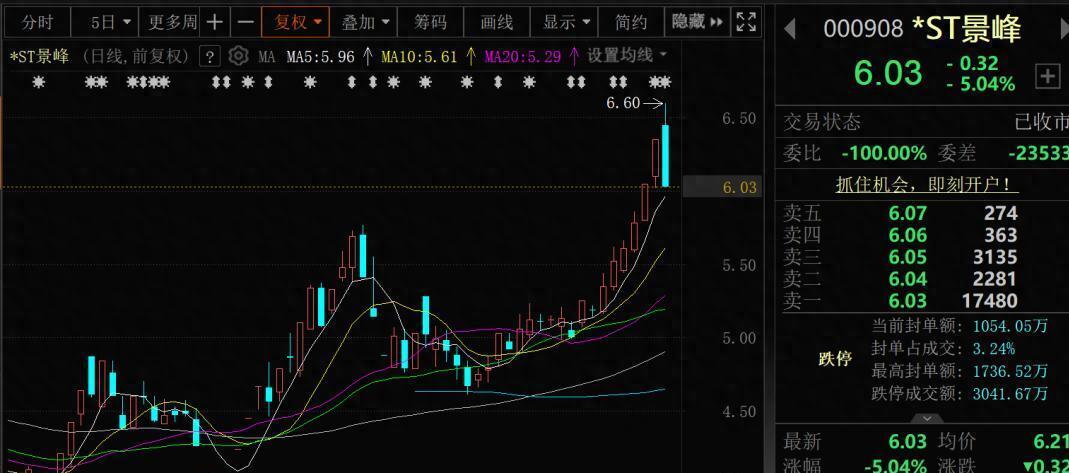Switch to 简约 simple view mode
This screenshot has width=1069, height=473.
tap(631, 22)
